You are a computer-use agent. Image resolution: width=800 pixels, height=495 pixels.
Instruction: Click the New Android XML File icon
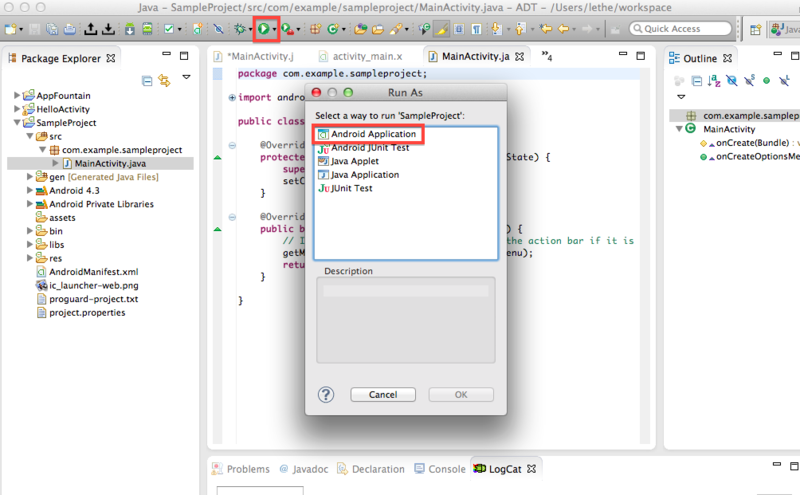pos(197,29)
